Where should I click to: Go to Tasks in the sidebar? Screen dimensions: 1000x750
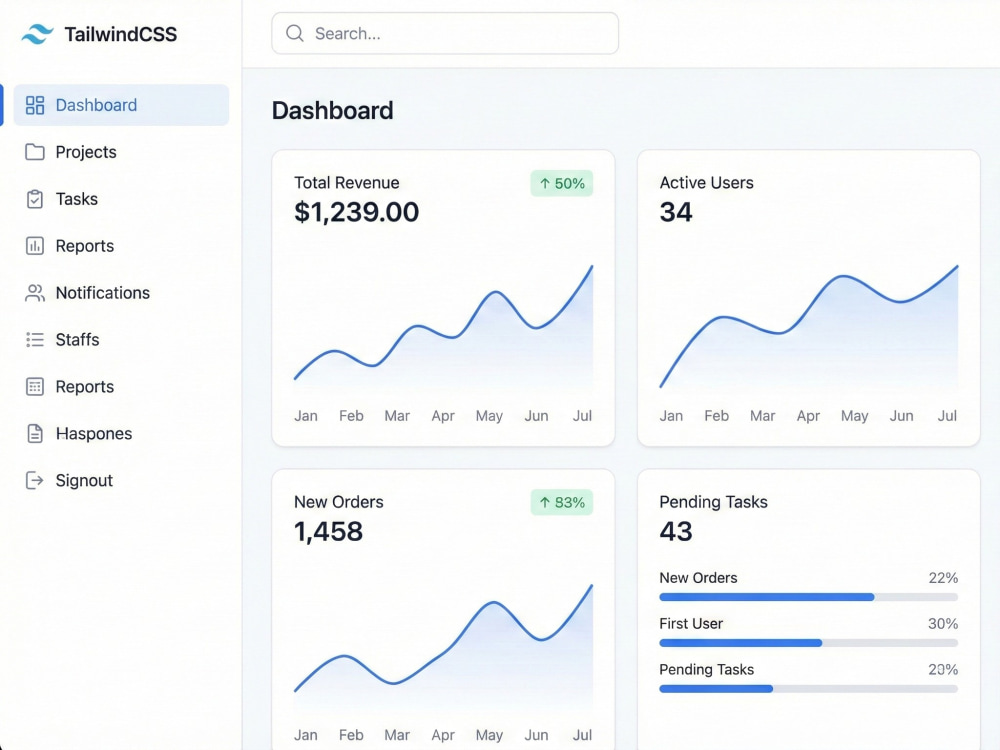pyautogui.click(x=121, y=199)
